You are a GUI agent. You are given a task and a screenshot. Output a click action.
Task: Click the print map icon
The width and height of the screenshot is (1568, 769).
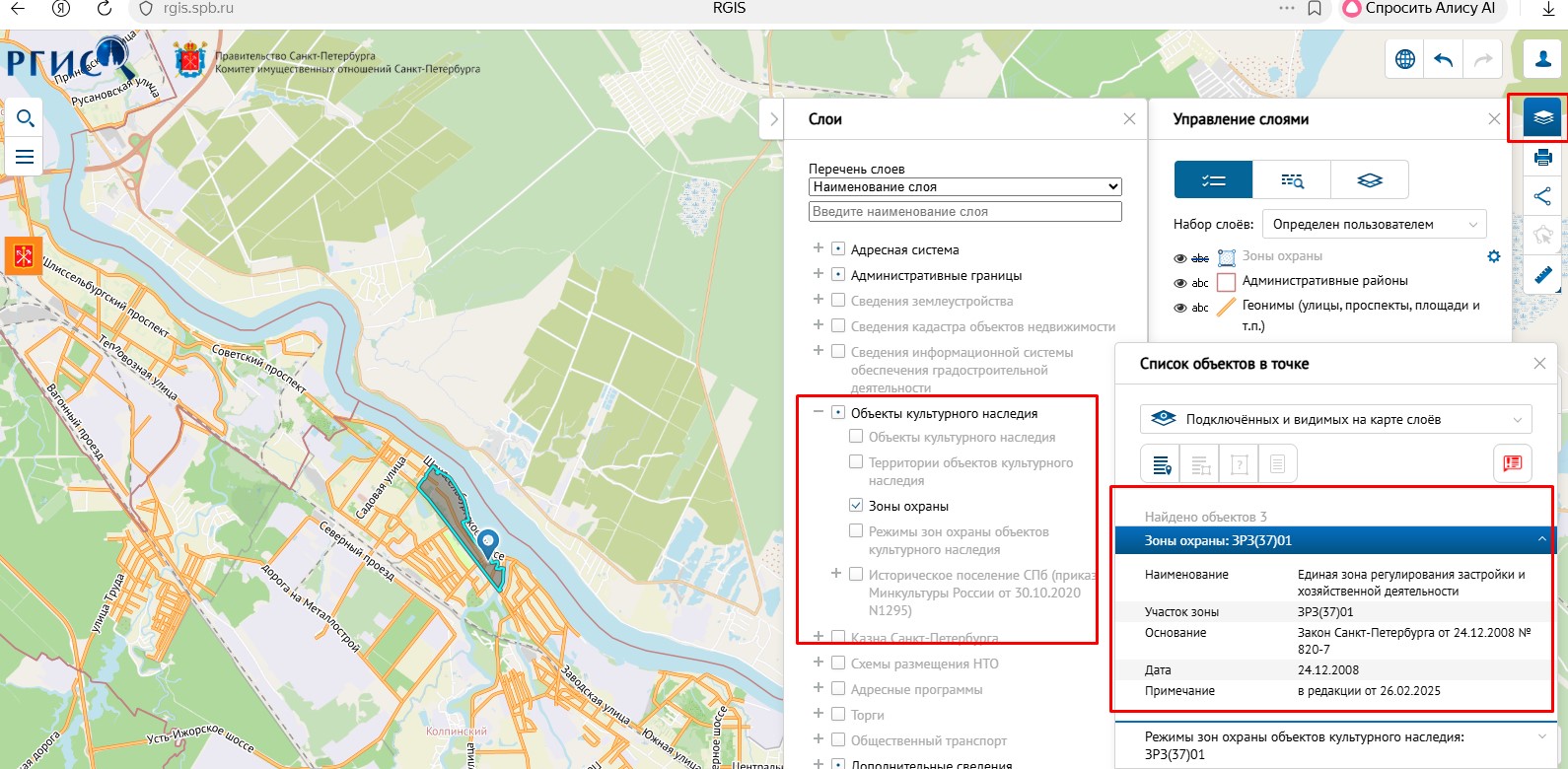tap(1542, 158)
